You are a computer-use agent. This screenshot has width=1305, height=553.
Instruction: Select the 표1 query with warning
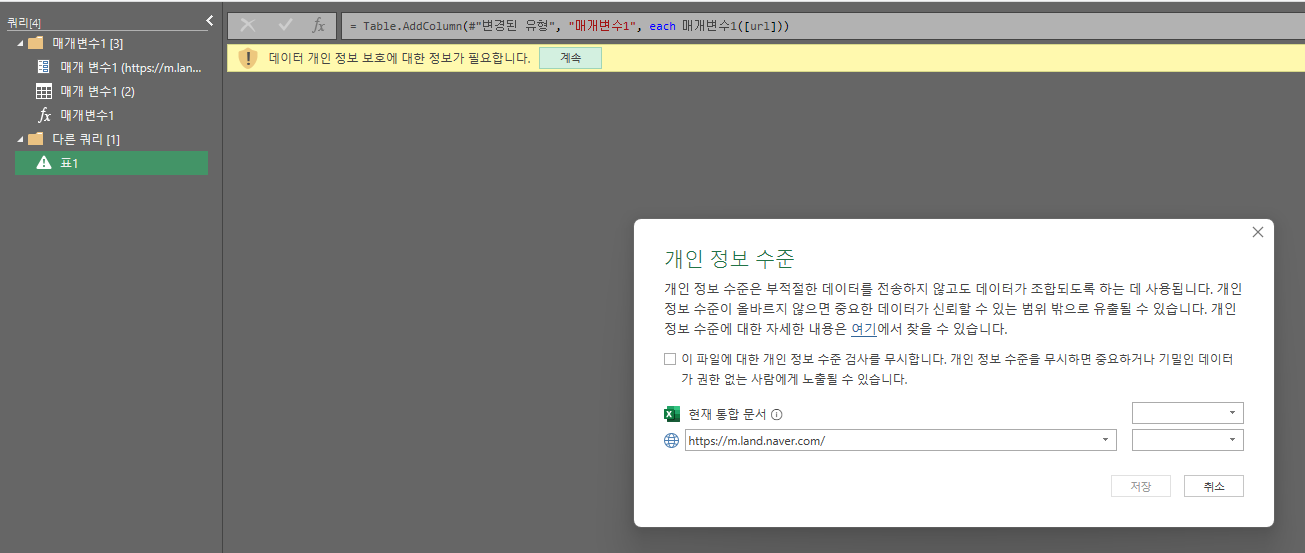[x=111, y=163]
